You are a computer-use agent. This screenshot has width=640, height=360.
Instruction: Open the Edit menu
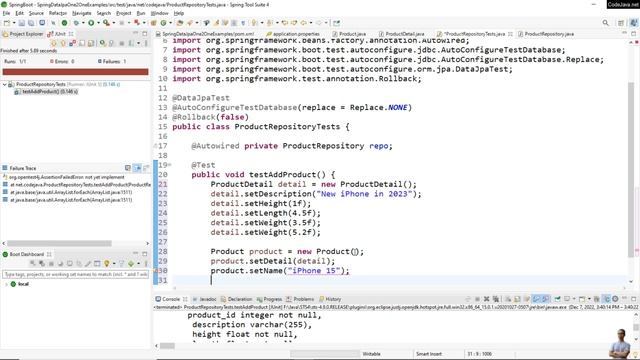19,13
